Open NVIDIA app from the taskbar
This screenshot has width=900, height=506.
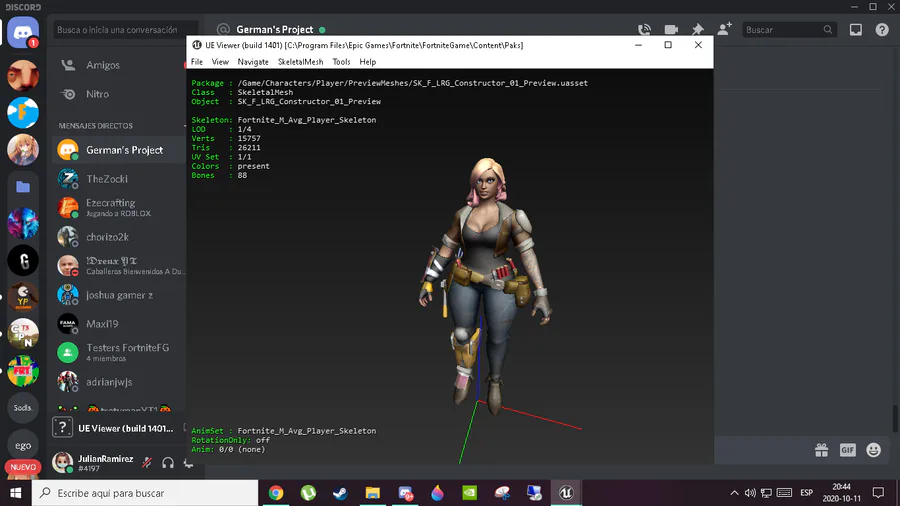point(470,493)
